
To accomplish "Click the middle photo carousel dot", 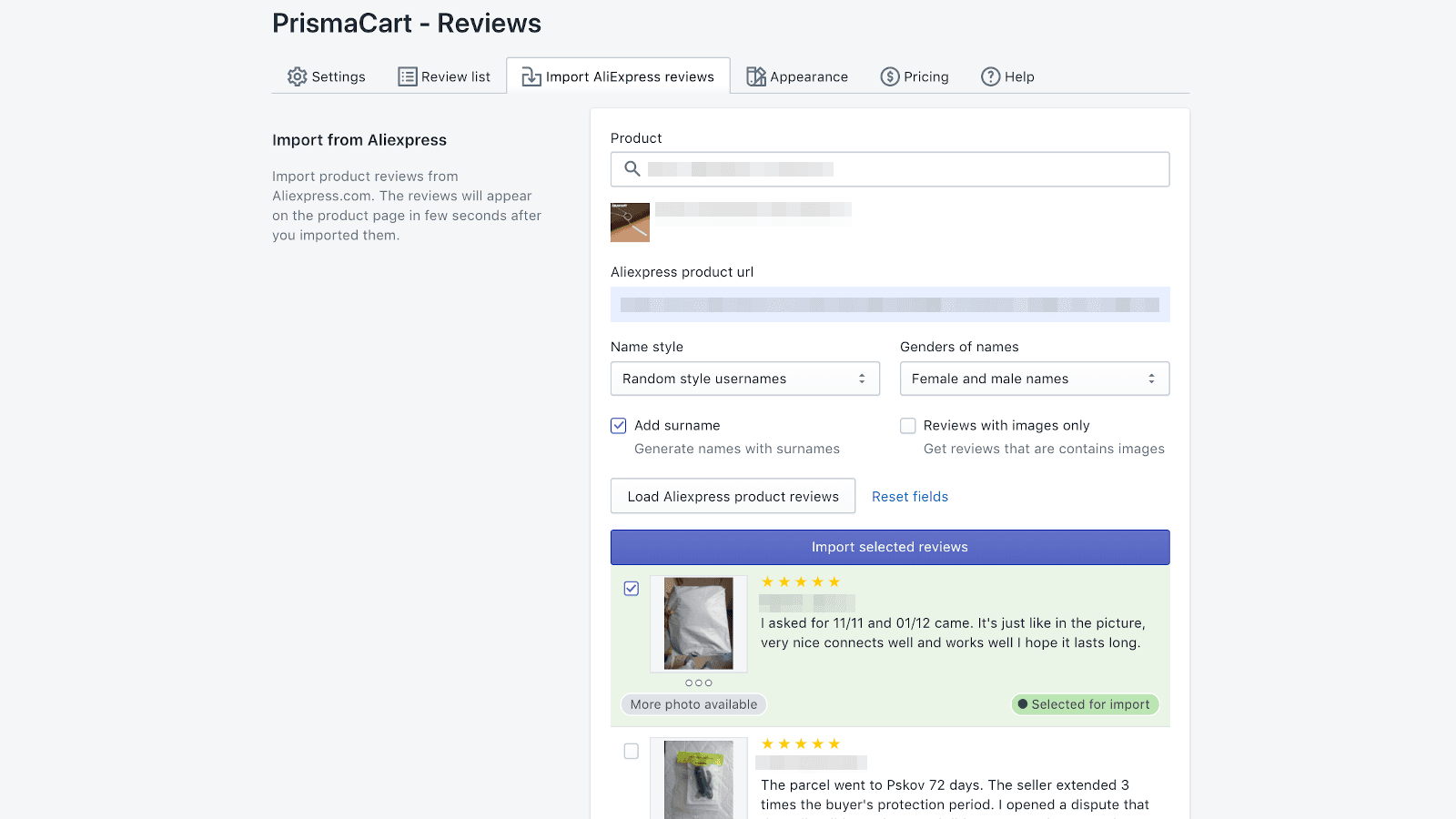I will (699, 682).
